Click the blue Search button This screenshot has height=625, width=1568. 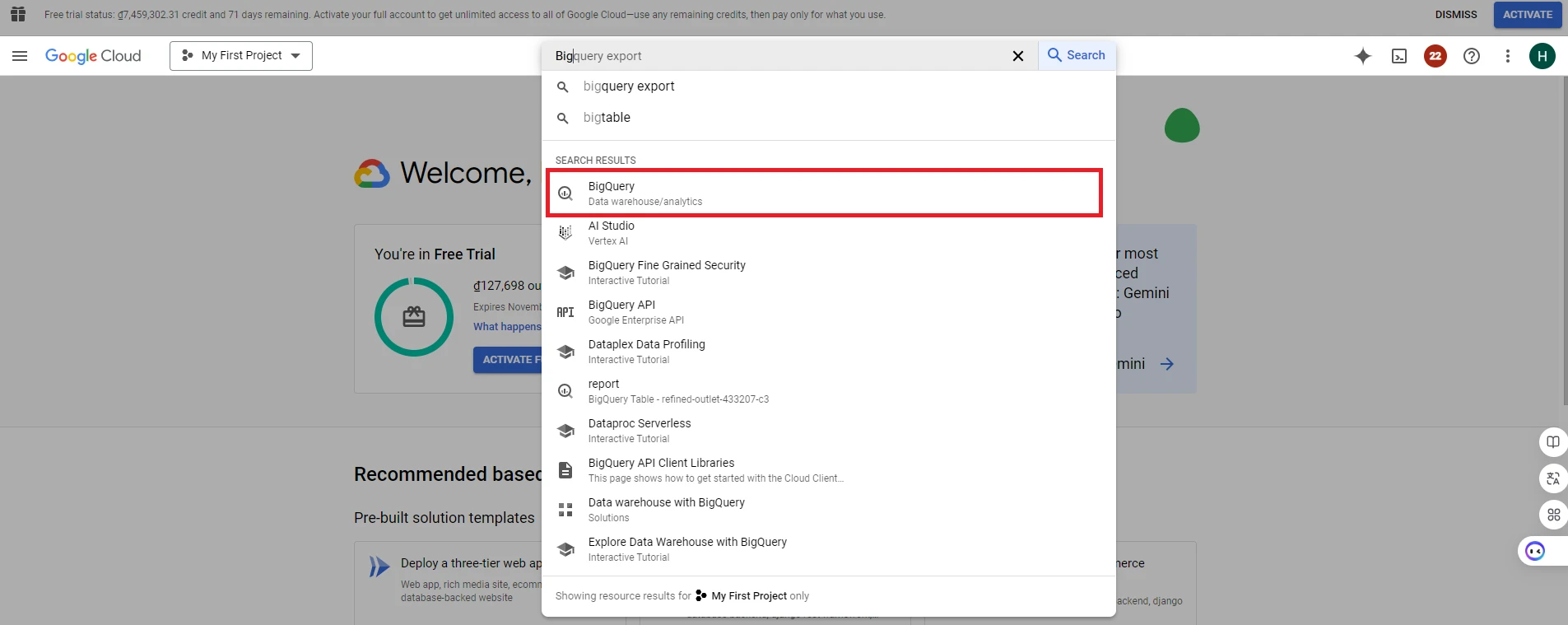pos(1077,55)
